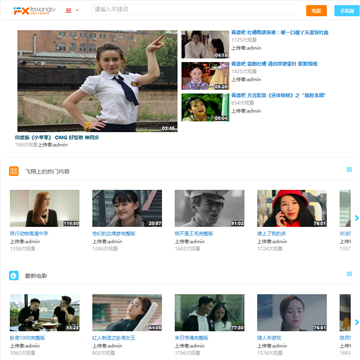This screenshot has width=360, height=360.
Task: Click the orange hot content section icon
Action: 14,171
